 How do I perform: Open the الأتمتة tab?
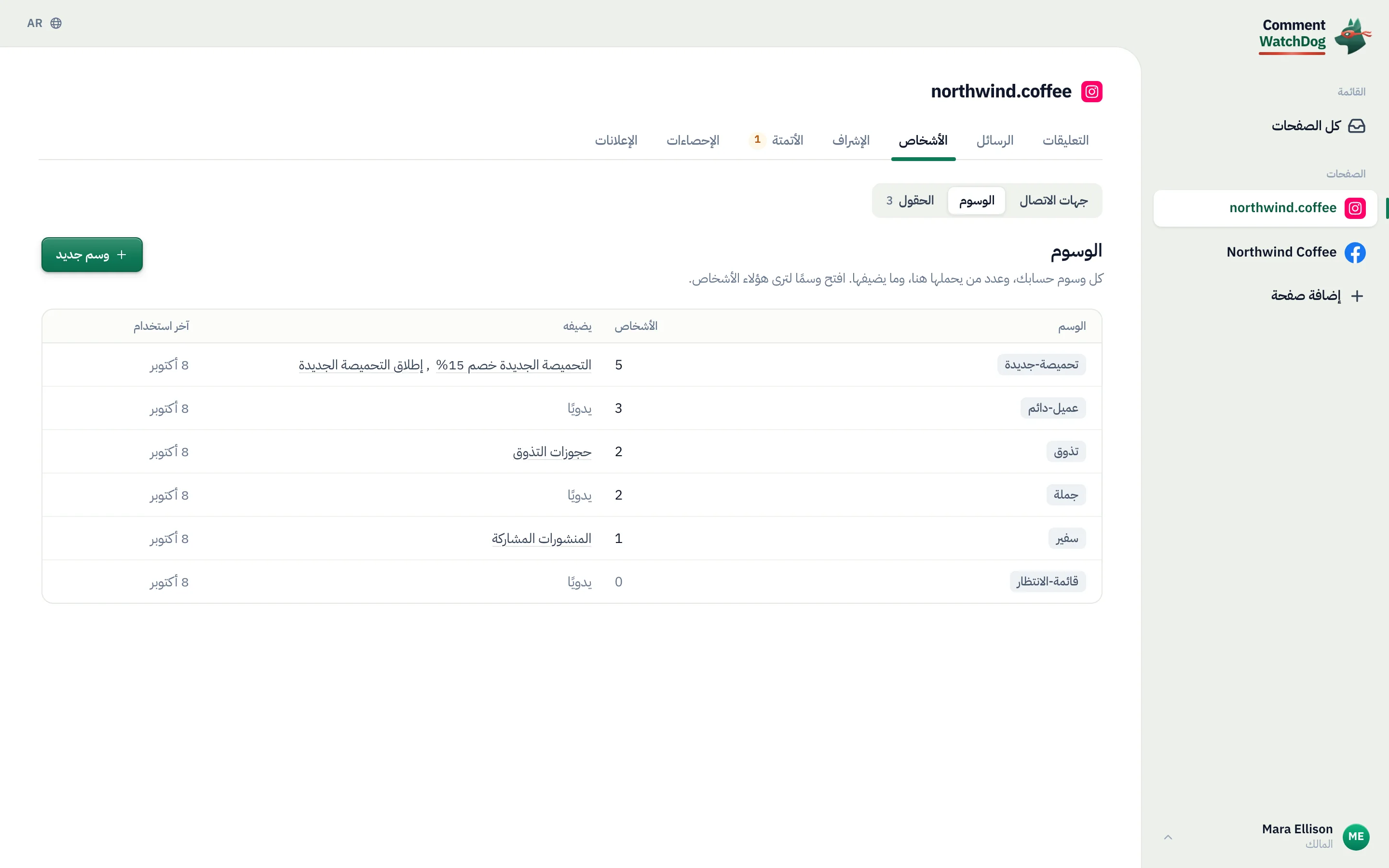pos(776,140)
